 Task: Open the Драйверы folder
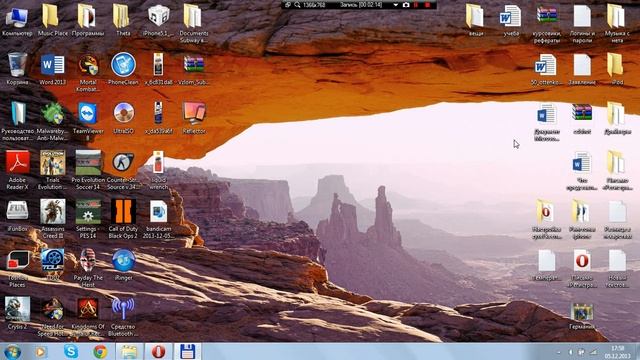coord(617,118)
